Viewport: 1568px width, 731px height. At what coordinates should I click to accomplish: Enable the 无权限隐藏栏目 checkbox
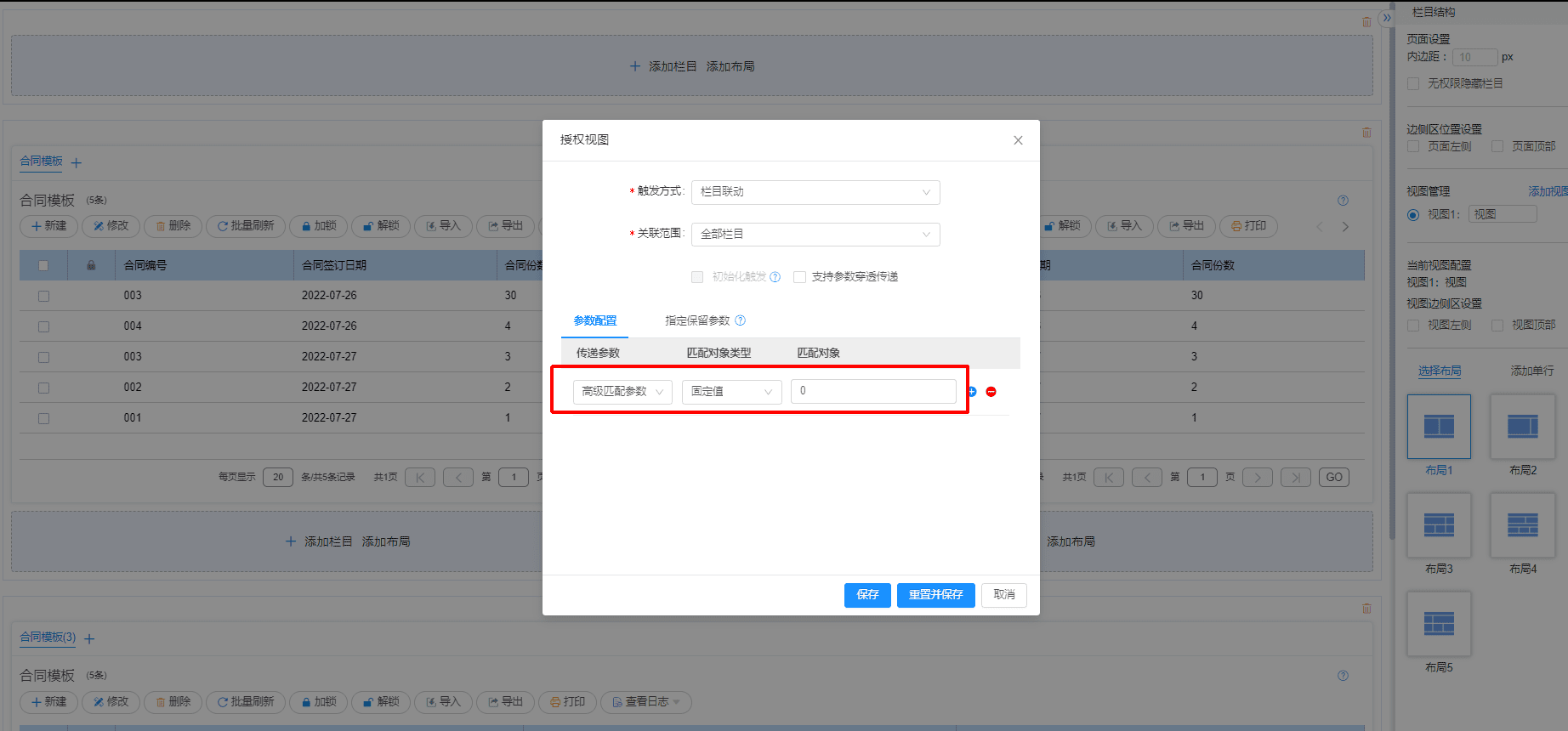coord(1413,83)
